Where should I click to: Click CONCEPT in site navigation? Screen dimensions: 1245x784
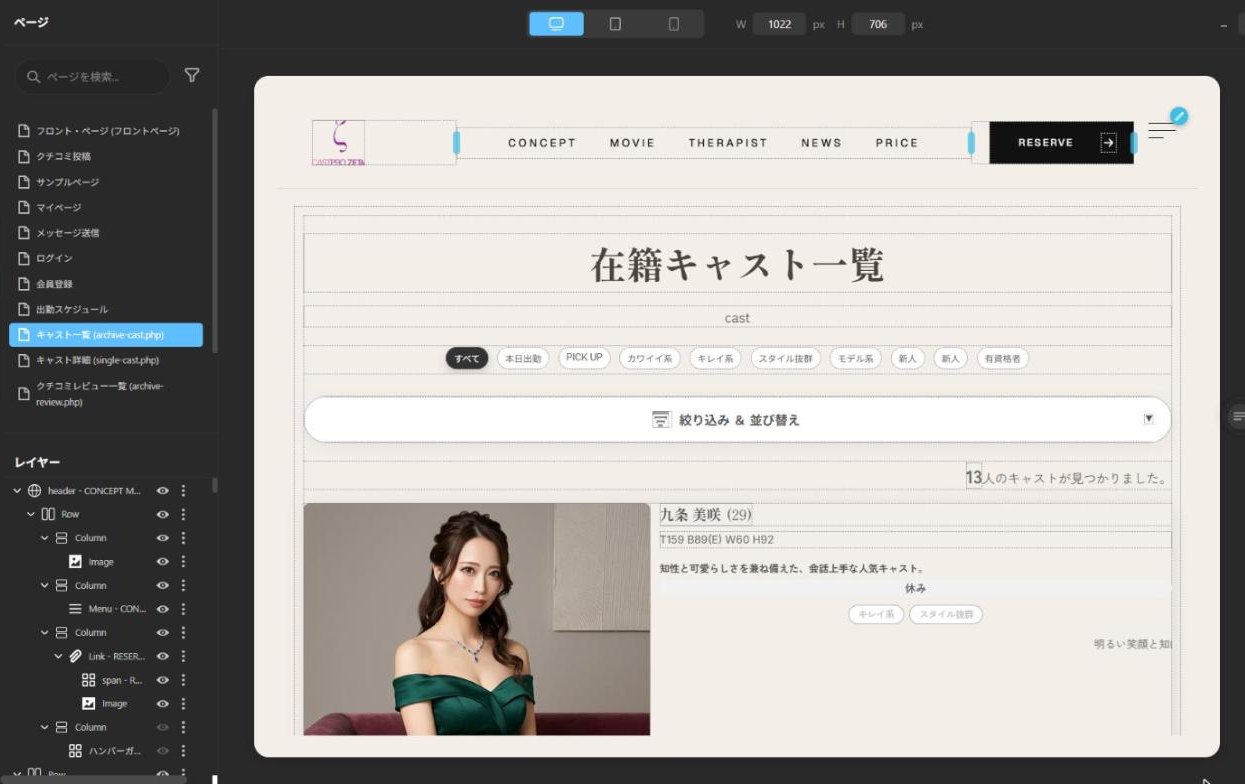click(x=542, y=143)
